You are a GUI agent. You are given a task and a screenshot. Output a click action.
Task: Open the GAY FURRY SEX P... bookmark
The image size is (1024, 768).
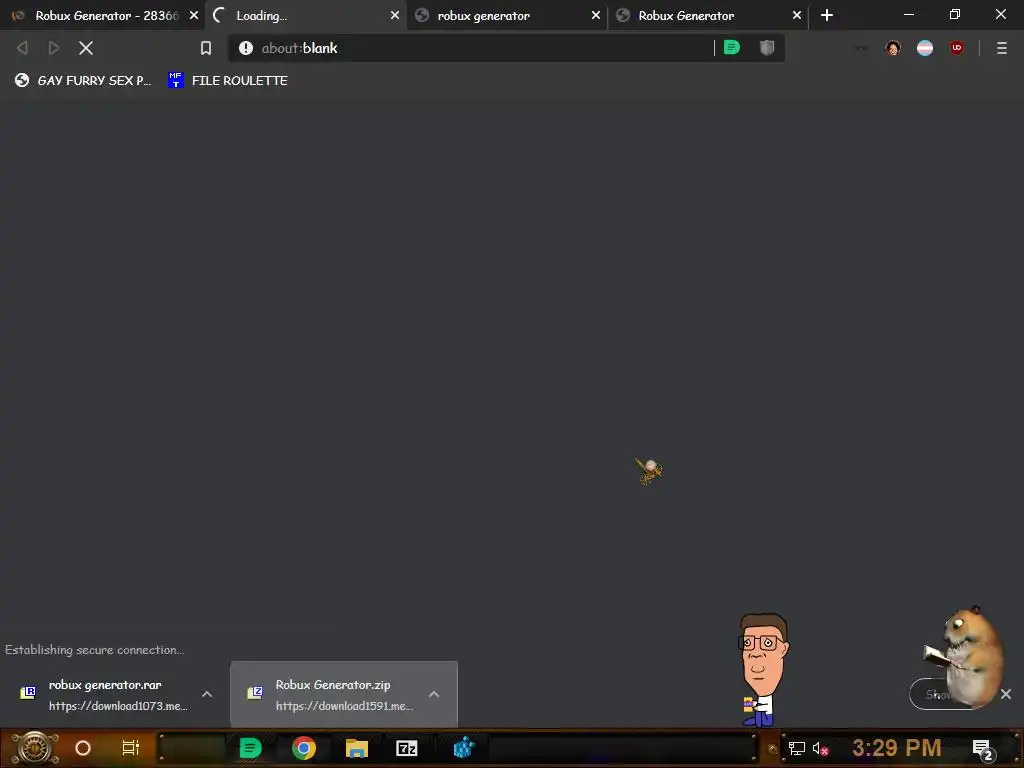(82, 80)
